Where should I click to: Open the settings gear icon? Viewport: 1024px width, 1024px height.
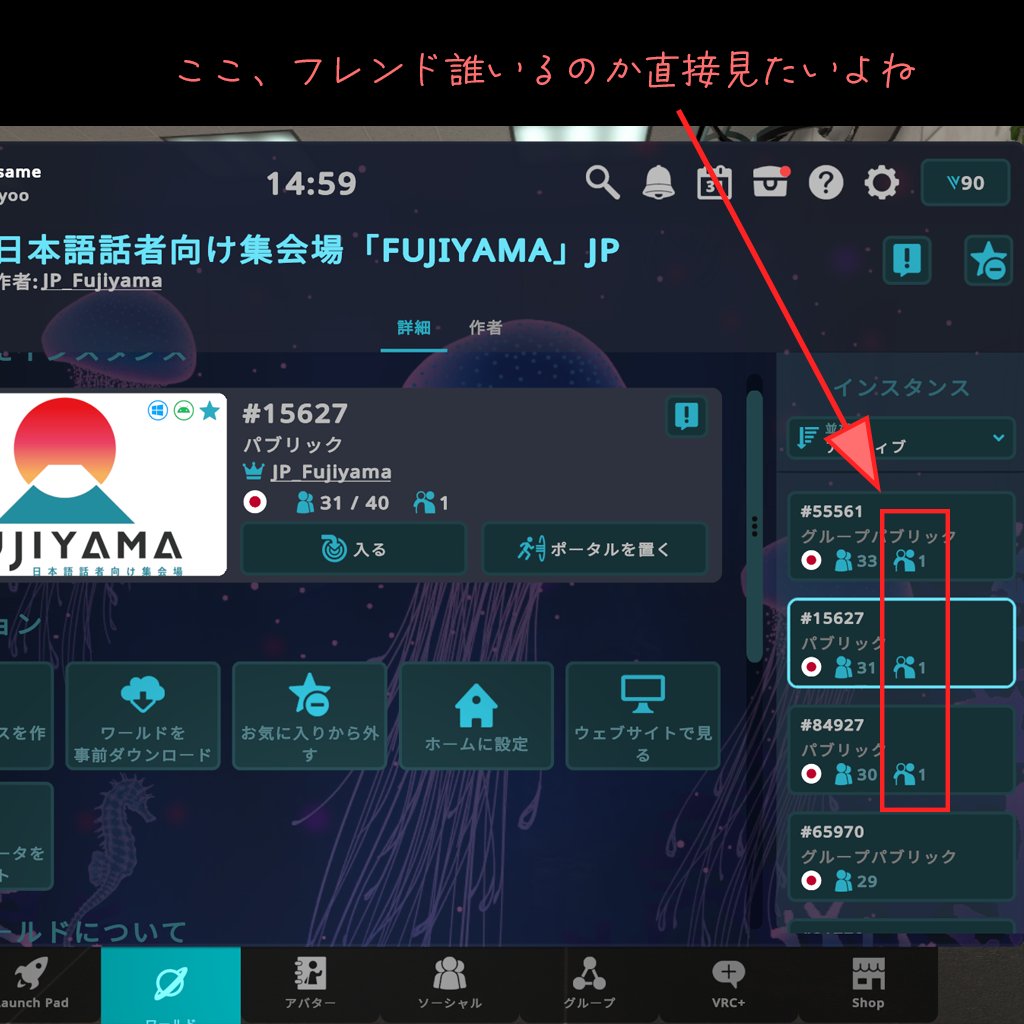pyautogui.click(x=882, y=182)
